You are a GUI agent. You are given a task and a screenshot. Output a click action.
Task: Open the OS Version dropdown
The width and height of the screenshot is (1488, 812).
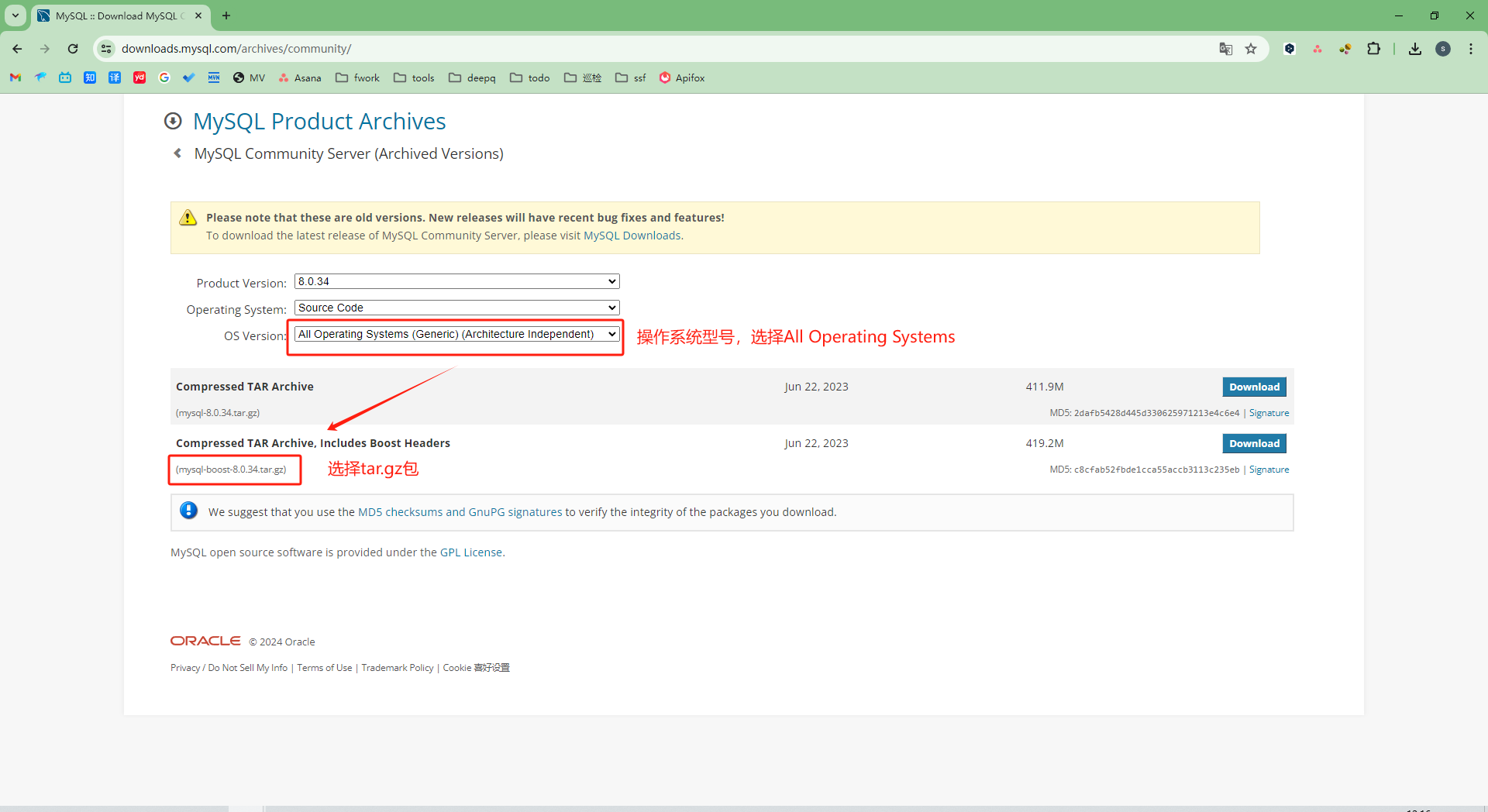pyautogui.click(x=457, y=334)
